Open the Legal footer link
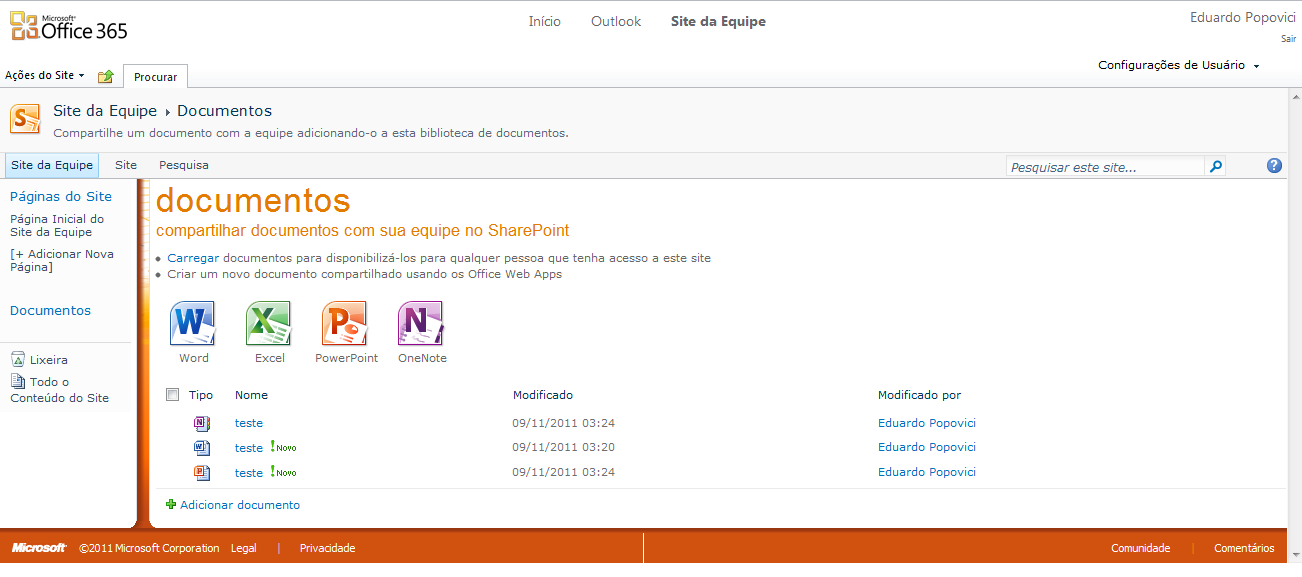This screenshot has width=1302, height=577. coord(243,548)
